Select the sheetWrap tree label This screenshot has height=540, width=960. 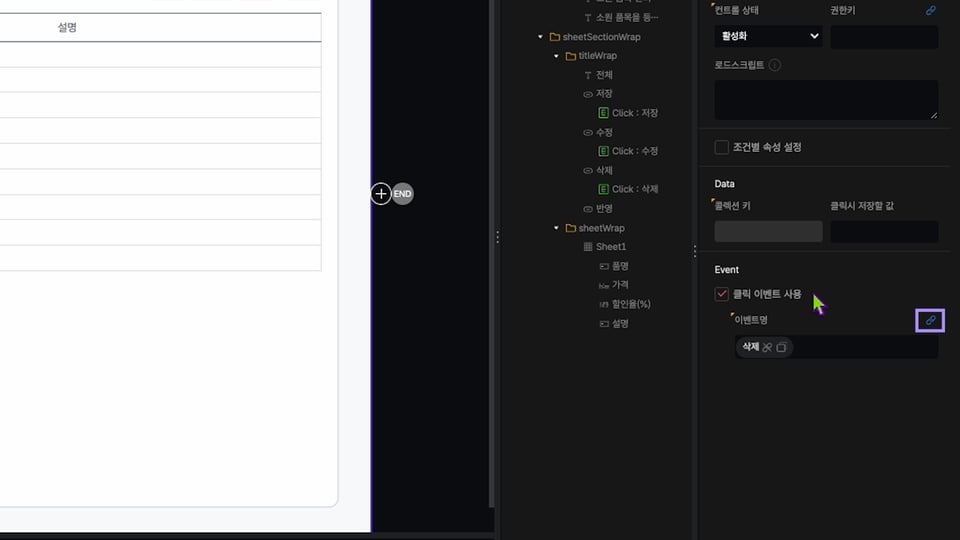[x=601, y=228]
